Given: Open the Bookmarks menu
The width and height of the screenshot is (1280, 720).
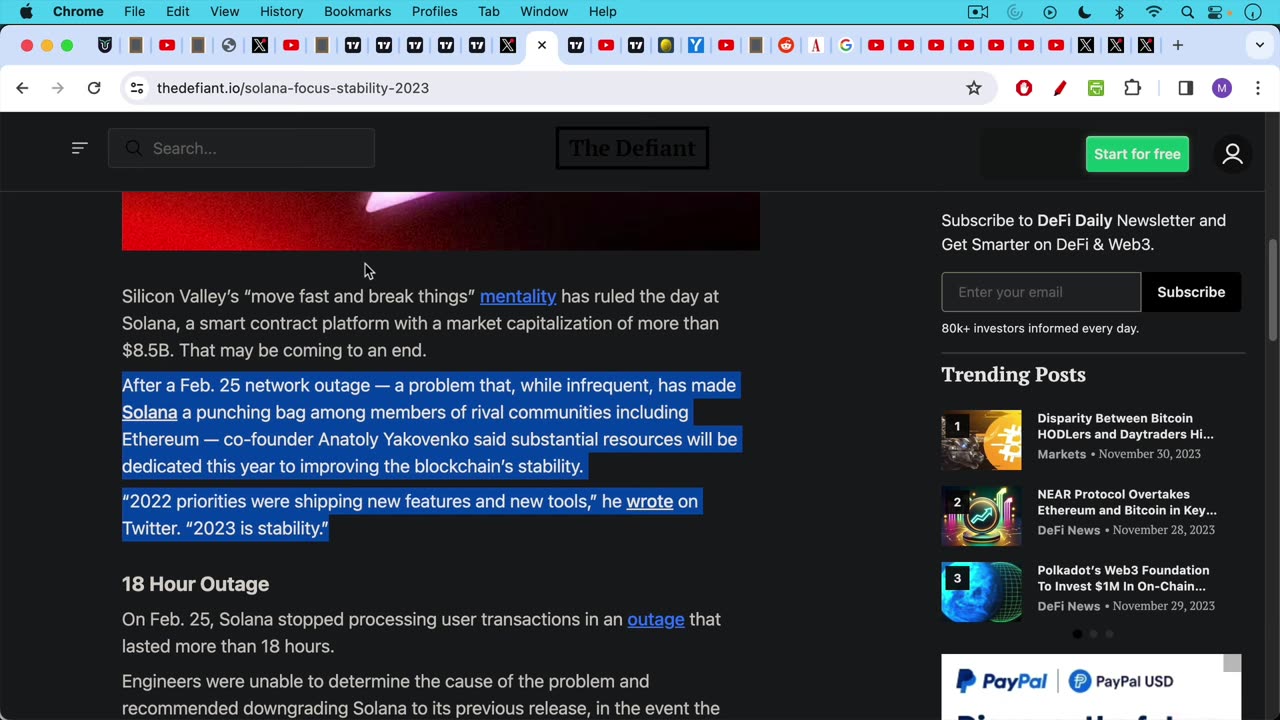Looking at the screenshot, I should tap(357, 11).
